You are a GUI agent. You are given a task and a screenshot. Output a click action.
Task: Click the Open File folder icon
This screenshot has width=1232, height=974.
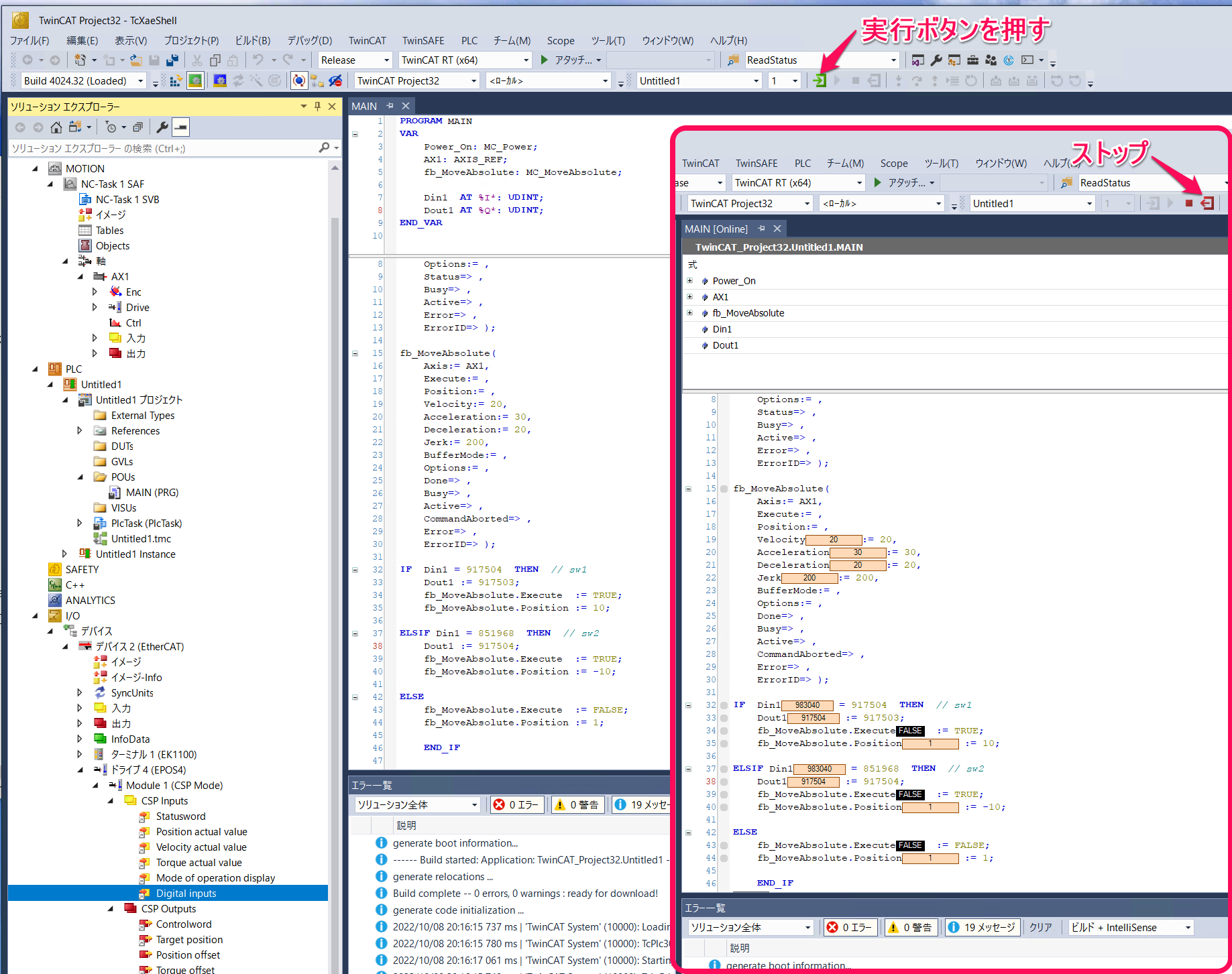[136, 60]
